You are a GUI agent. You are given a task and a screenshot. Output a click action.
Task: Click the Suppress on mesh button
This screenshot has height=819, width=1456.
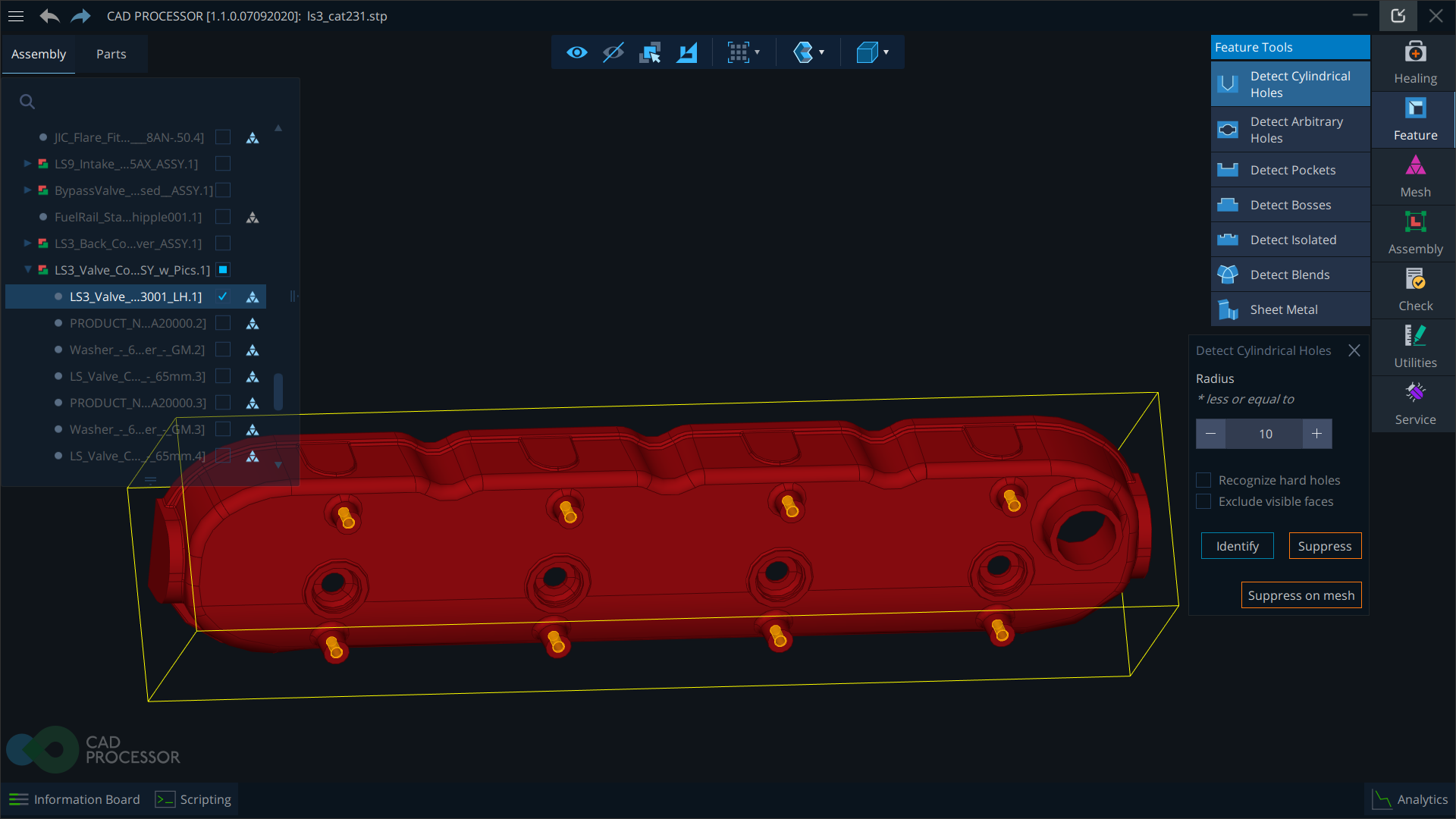tap(1301, 595)
